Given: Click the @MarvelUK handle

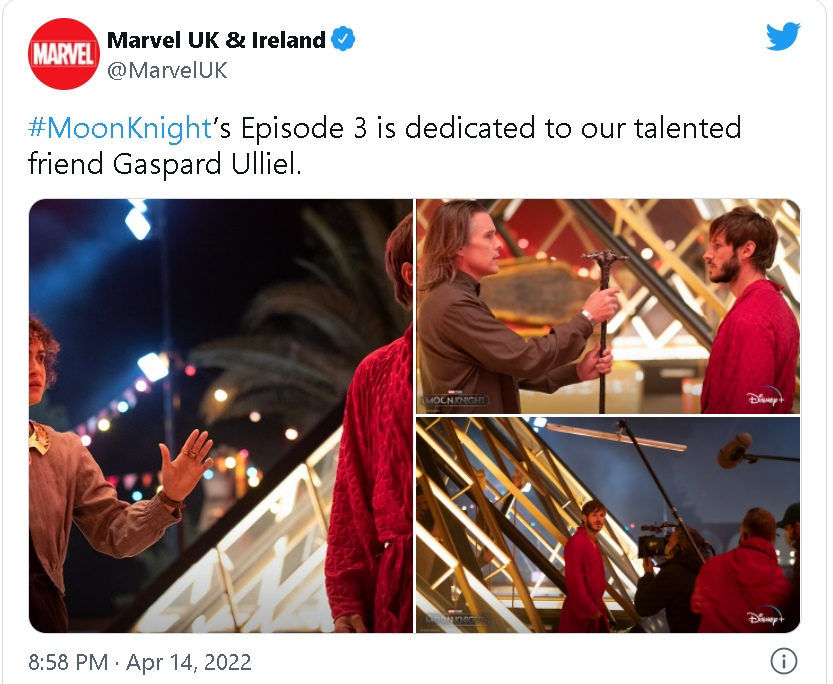Looking at the screenshot, I should click(x=167, y=70).
